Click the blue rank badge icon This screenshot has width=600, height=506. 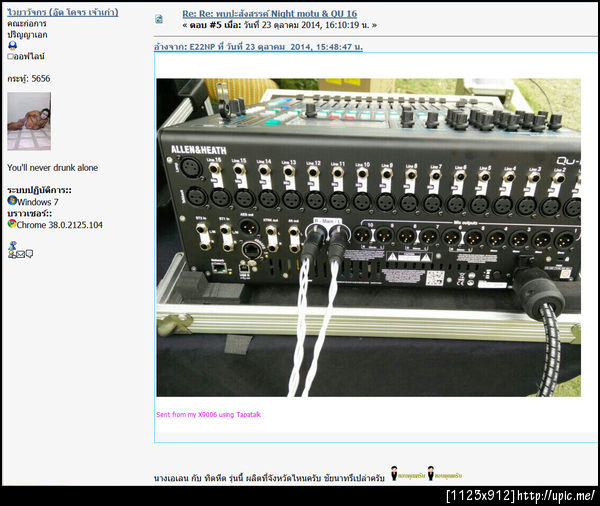(x=12, y=46)
